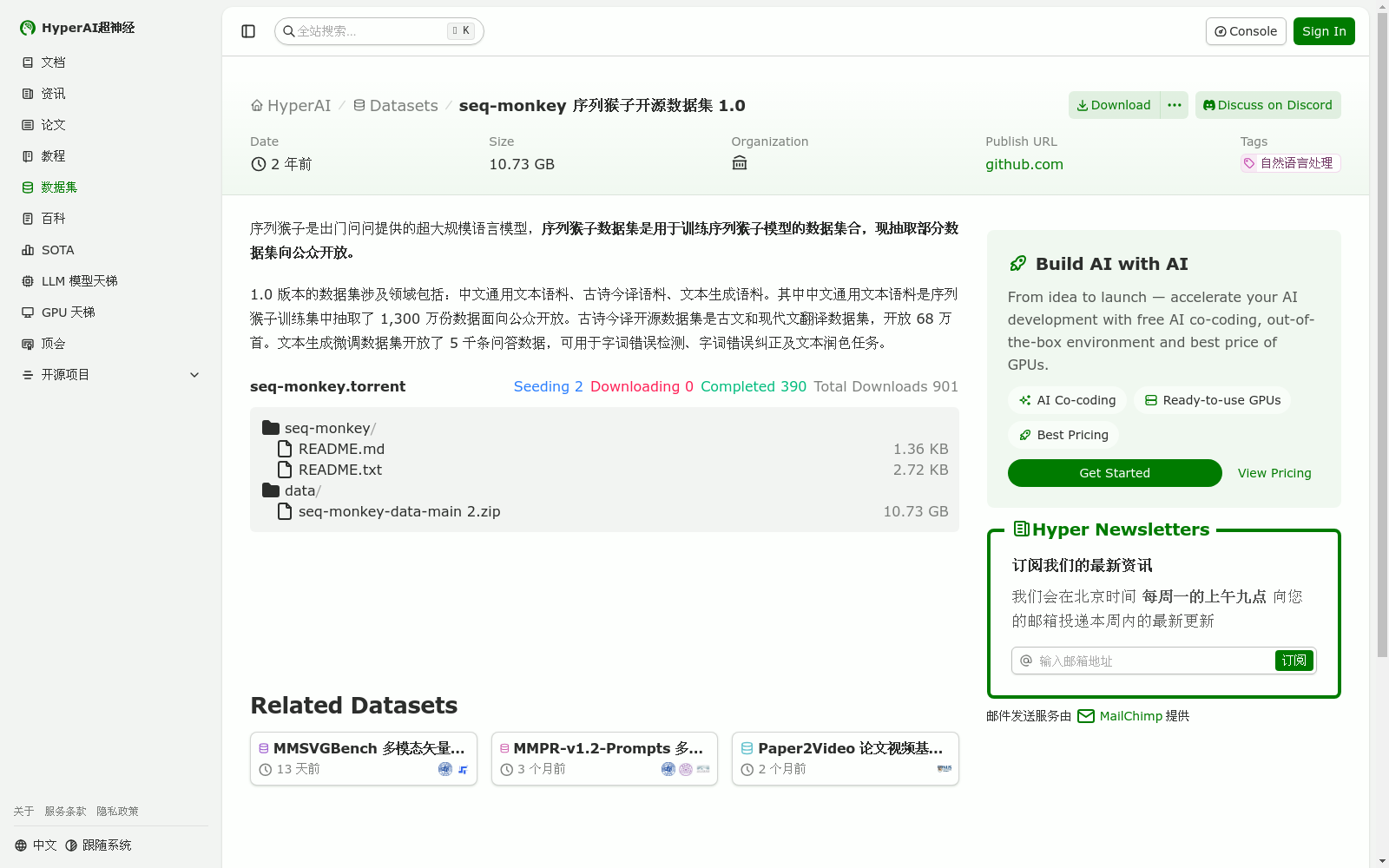Click the 订阅 subscribe button
Viewport: 1389px width, 868px height.
tap(1294, 661)
